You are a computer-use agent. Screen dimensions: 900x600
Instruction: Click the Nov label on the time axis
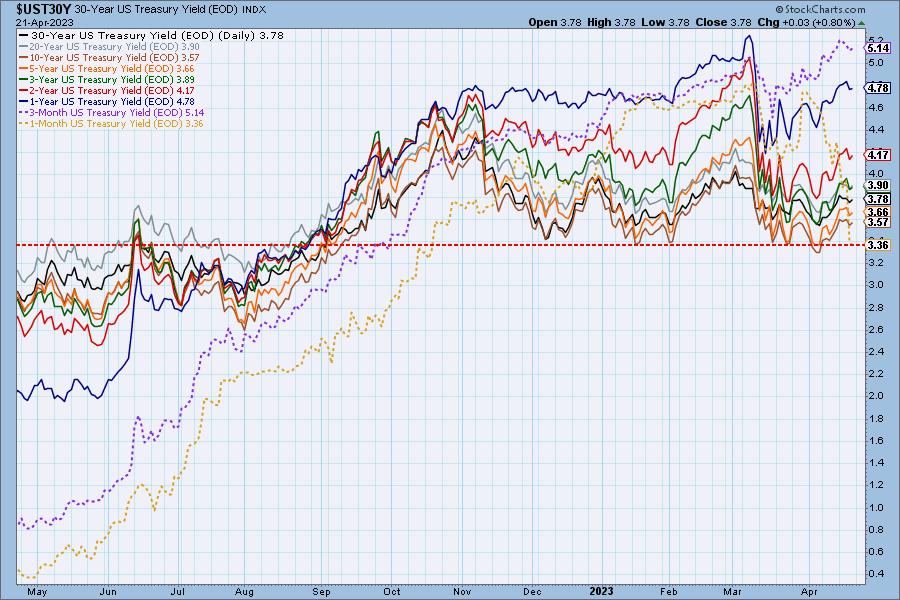point(461,592)
